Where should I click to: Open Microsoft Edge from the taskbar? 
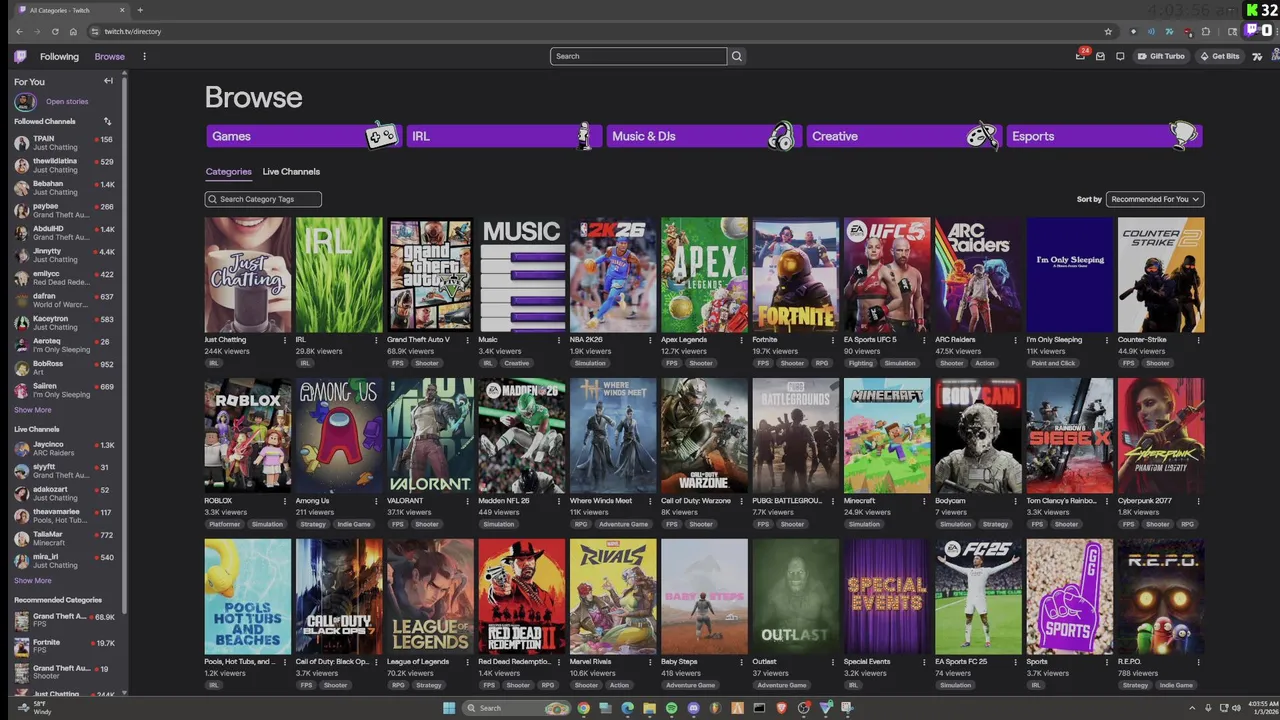(x=627, y=708)
